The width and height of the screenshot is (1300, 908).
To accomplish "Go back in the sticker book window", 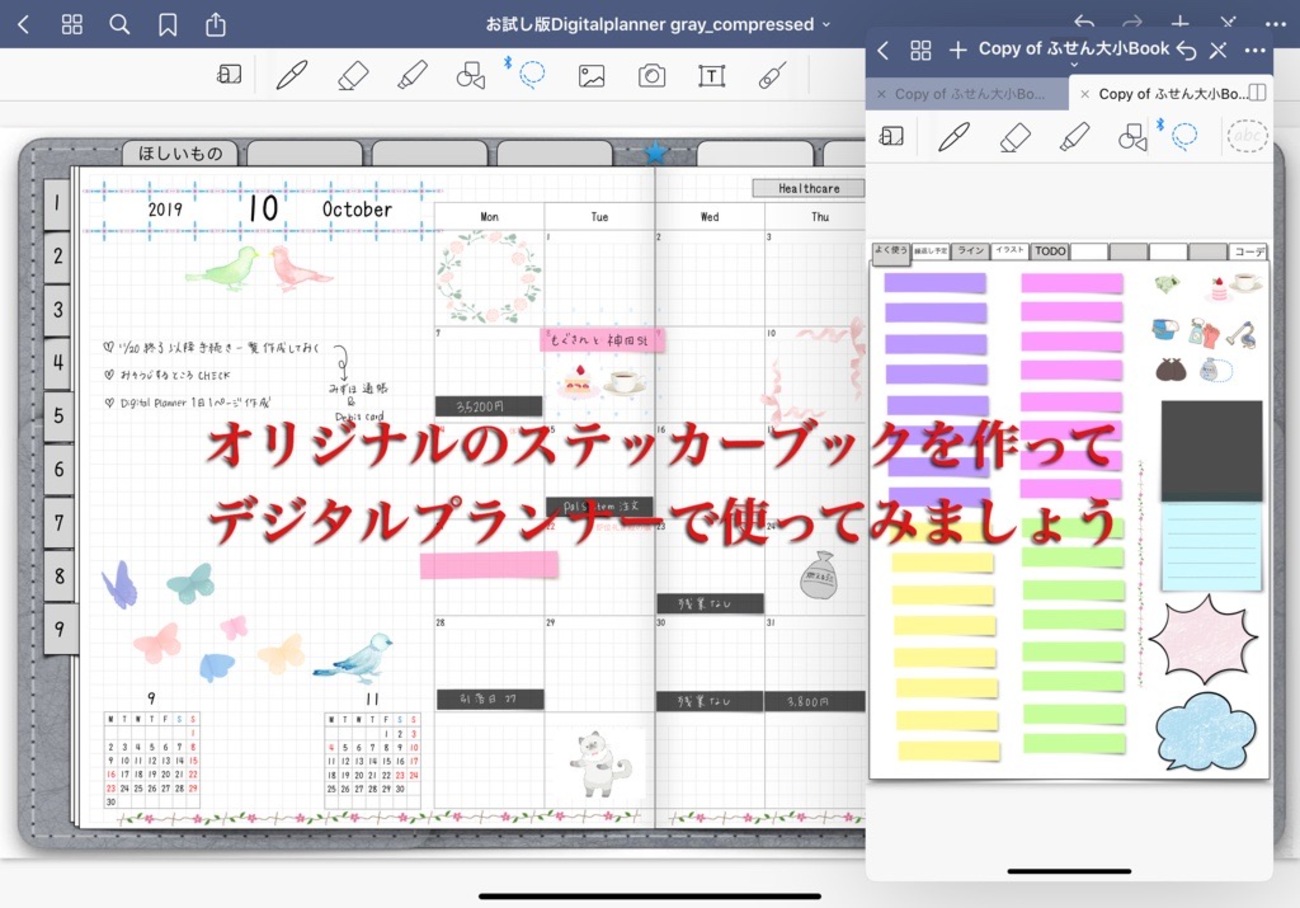I will [x=883, y=50].
